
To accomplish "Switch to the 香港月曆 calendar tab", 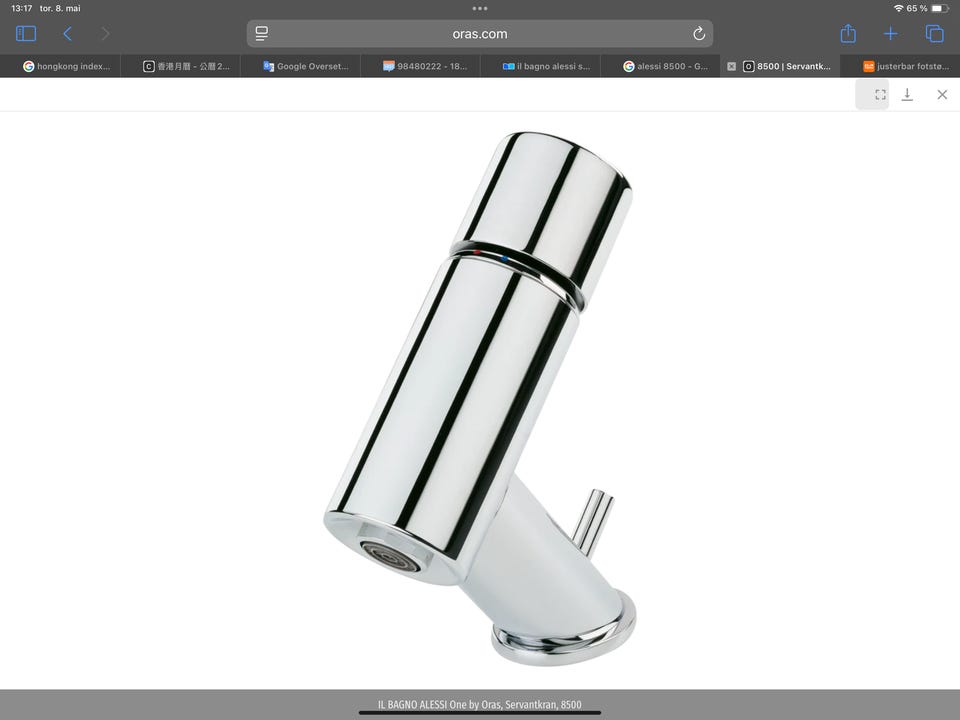I will click(180, 66).
